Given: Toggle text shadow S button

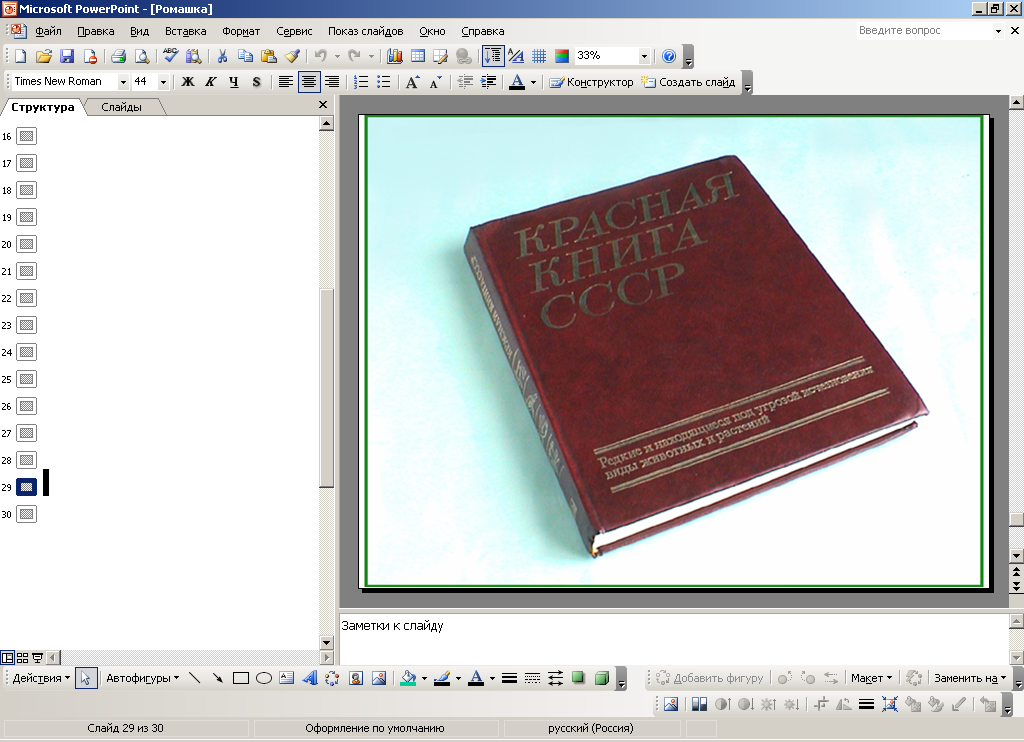Looking at the screenshot, I should [x=257, y=82].
